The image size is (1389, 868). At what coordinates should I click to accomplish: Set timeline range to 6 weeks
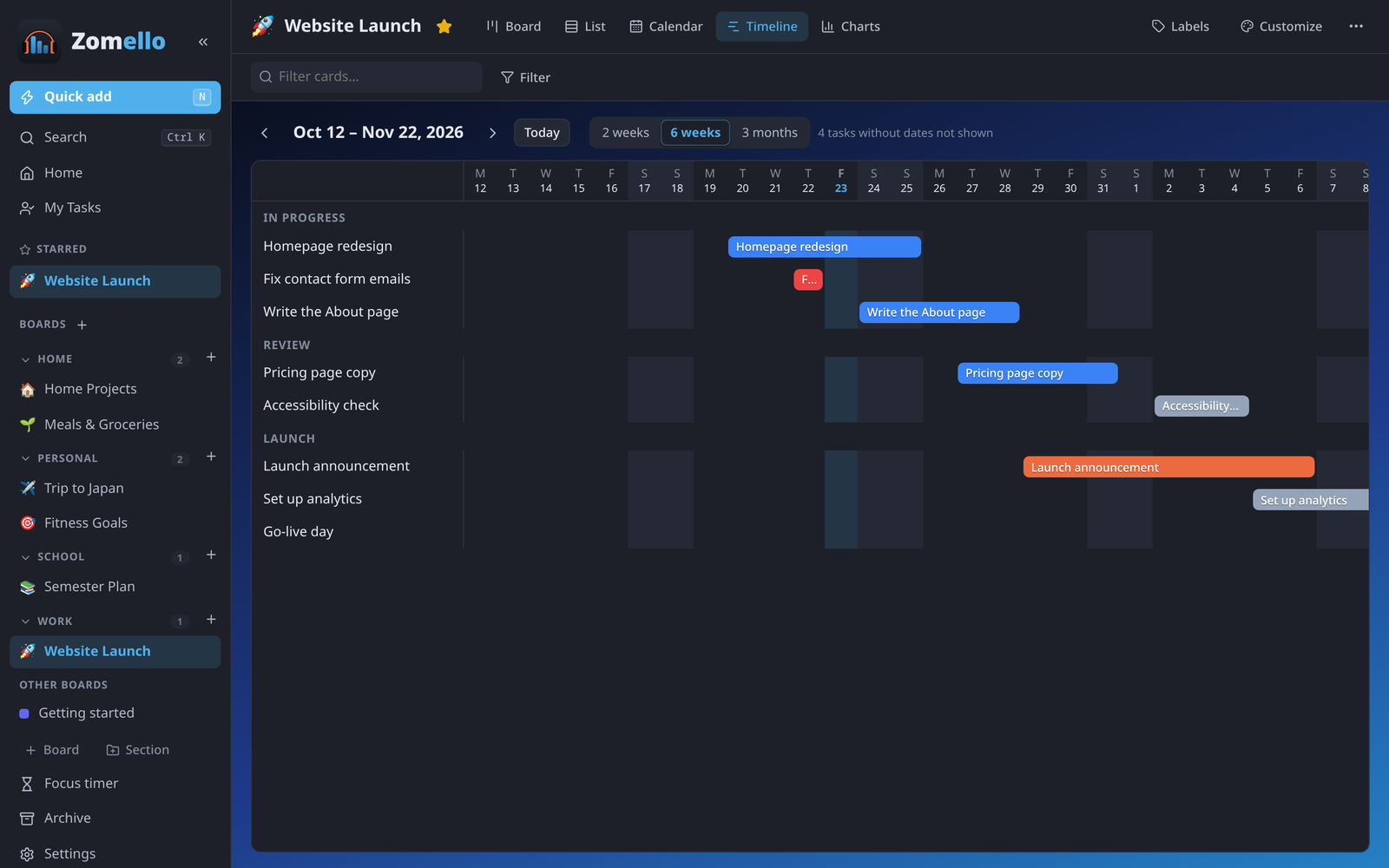(x=695, y=133)
